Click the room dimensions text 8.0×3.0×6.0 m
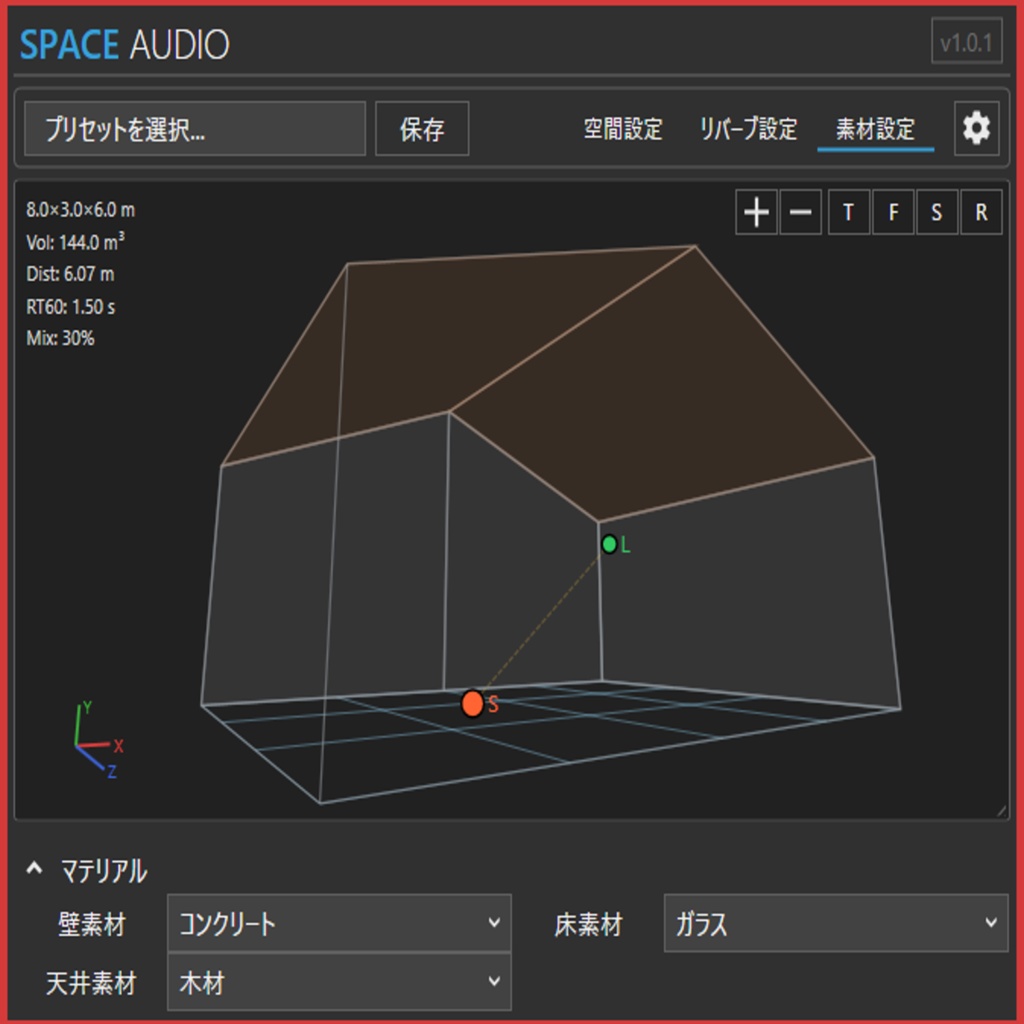Image resolution: width=1024 pixels, height=1024 pixels. (80, 210)
